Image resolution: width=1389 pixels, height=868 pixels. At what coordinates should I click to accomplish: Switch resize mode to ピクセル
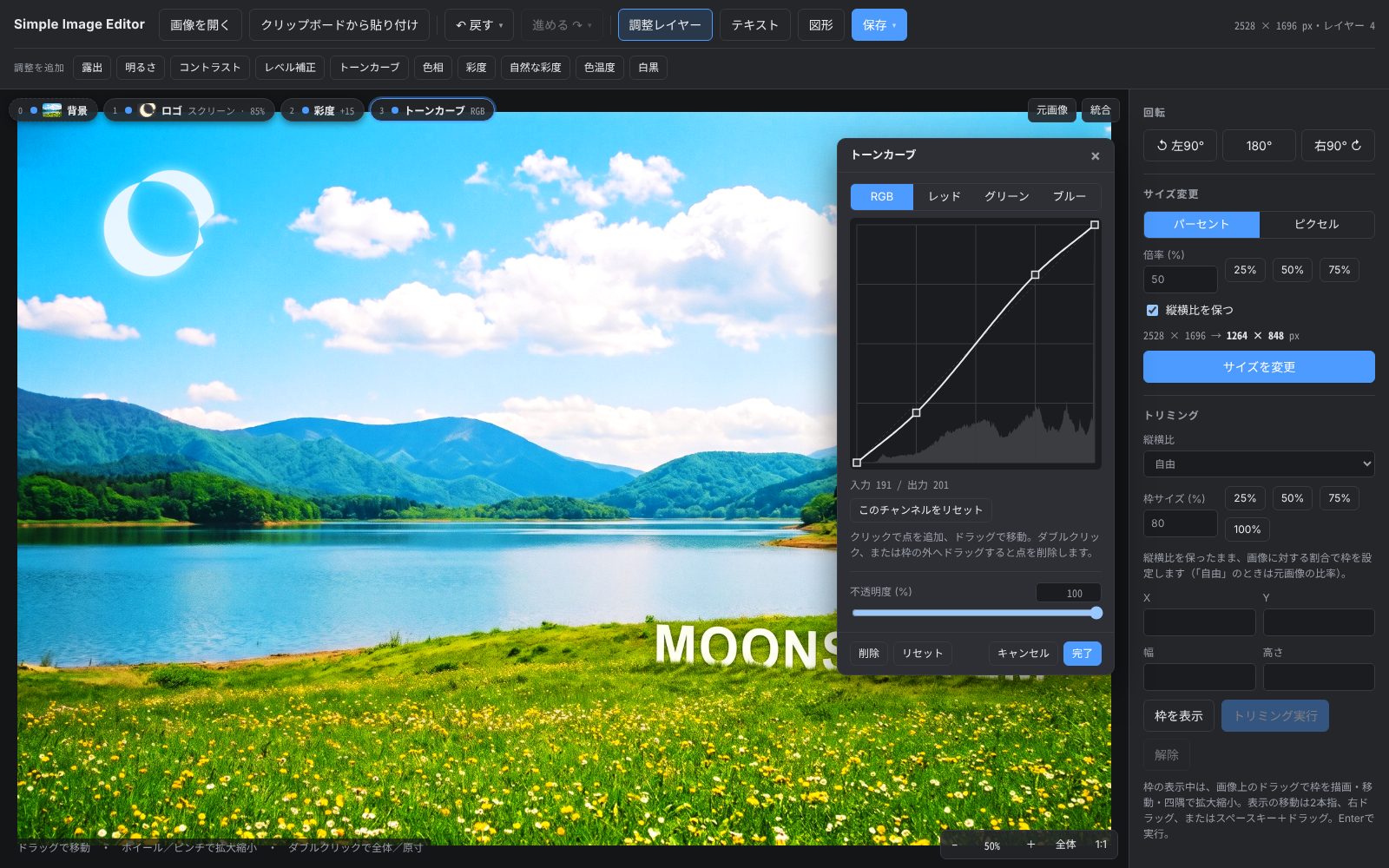[1317, 224]
